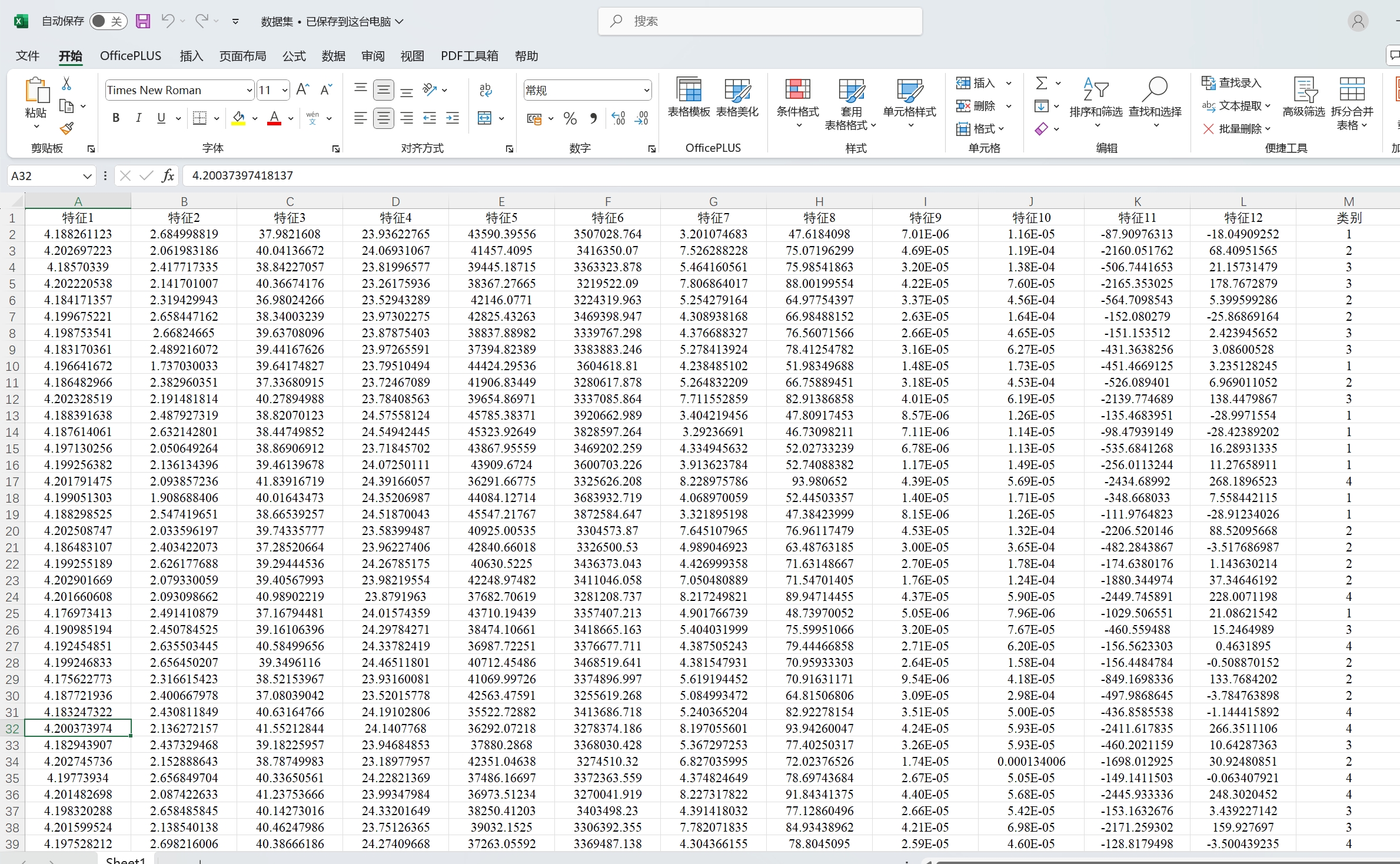Click the Borders grid icon

pyautogui.click(x=199, y=118)
